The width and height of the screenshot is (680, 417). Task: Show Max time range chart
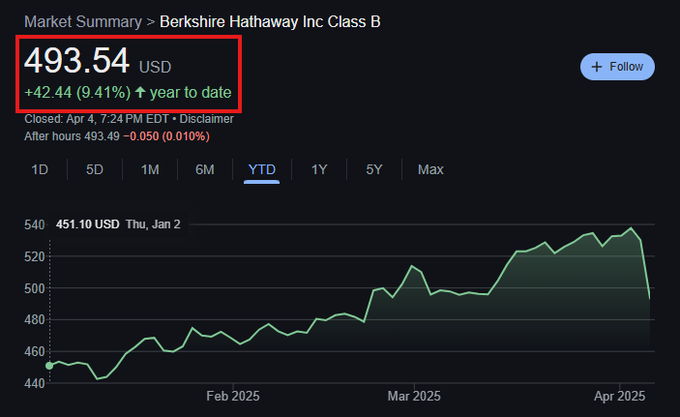431,169
